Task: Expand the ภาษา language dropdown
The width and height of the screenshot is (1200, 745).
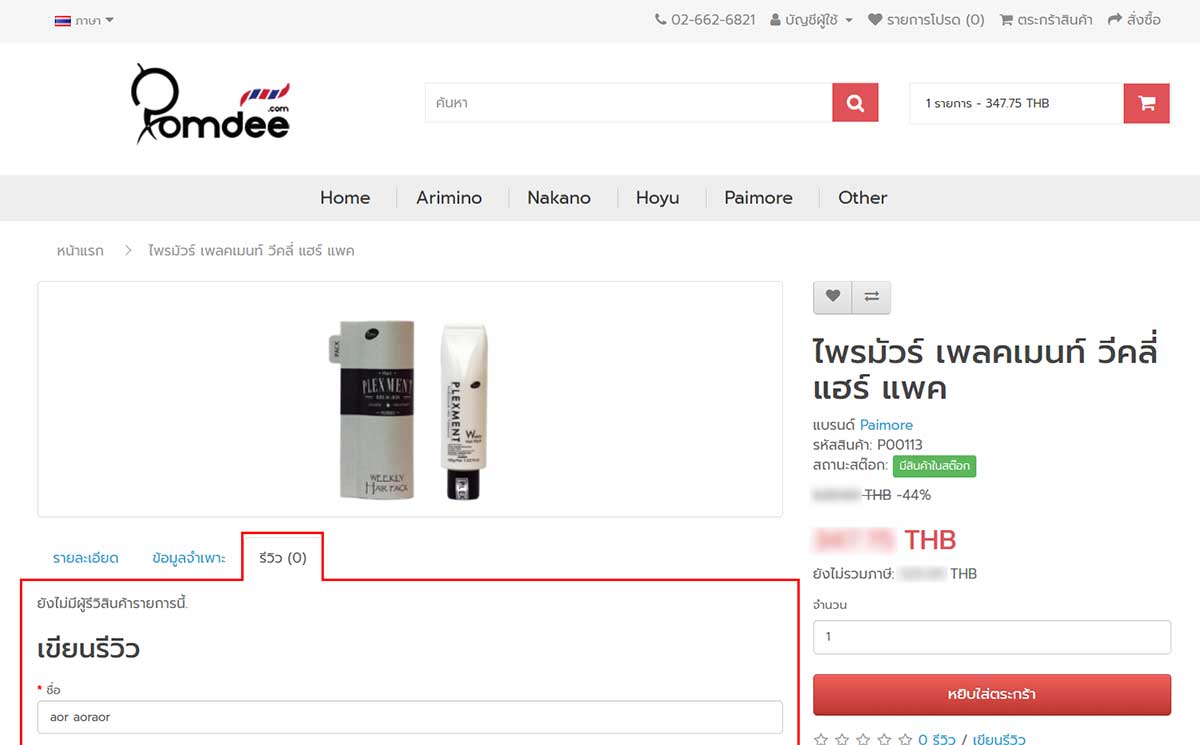Action: 85,20
